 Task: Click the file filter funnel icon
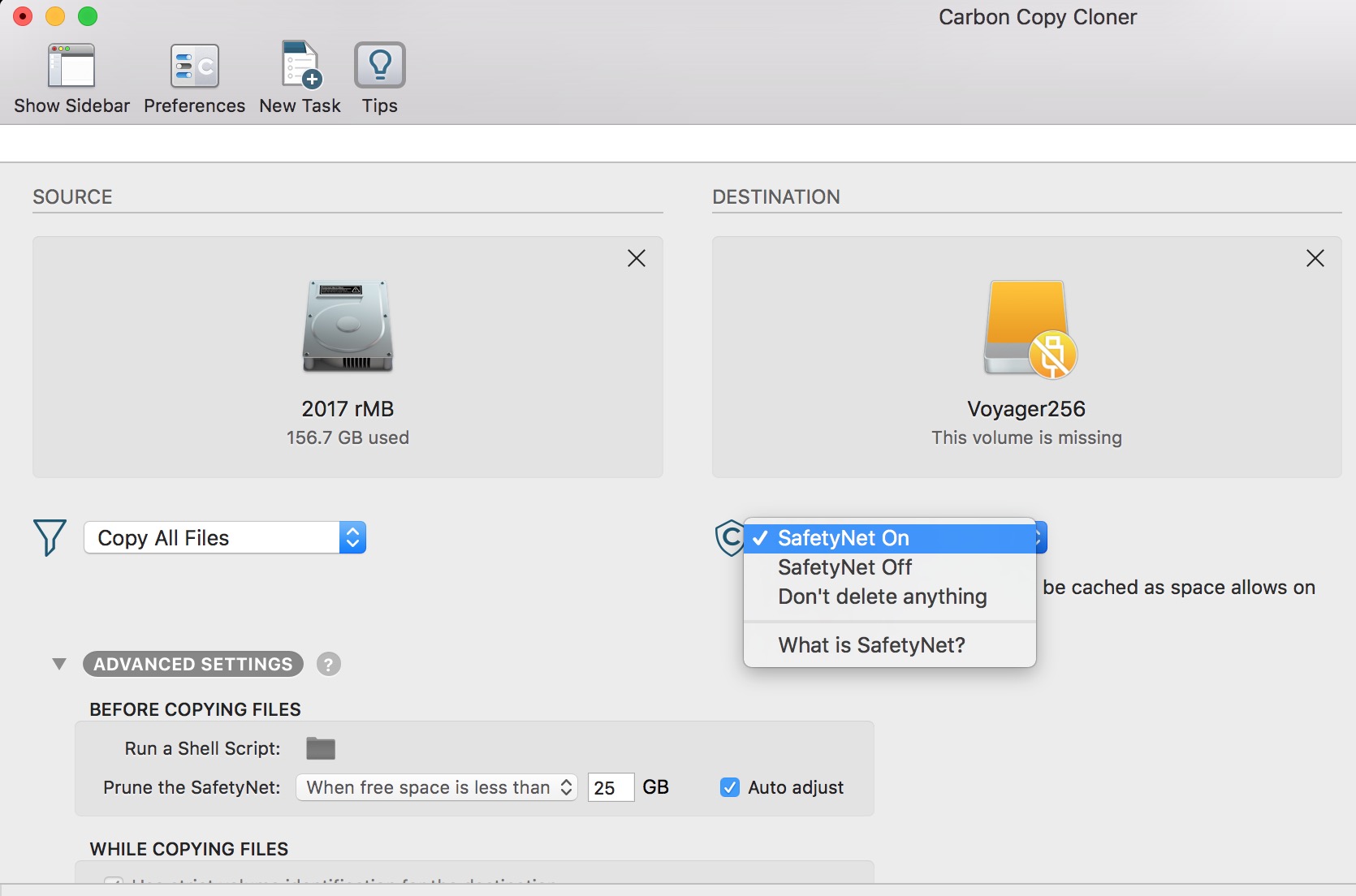point(50,537)
